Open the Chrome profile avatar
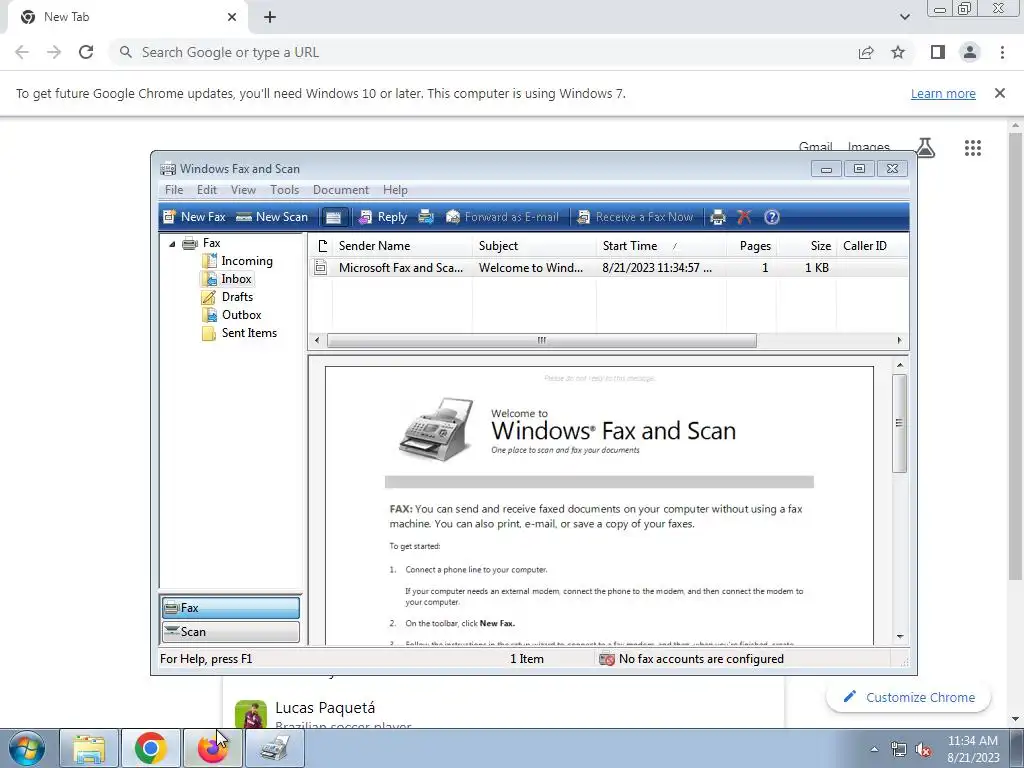This screenshot has width=1024, height=768. coord(970,52)
